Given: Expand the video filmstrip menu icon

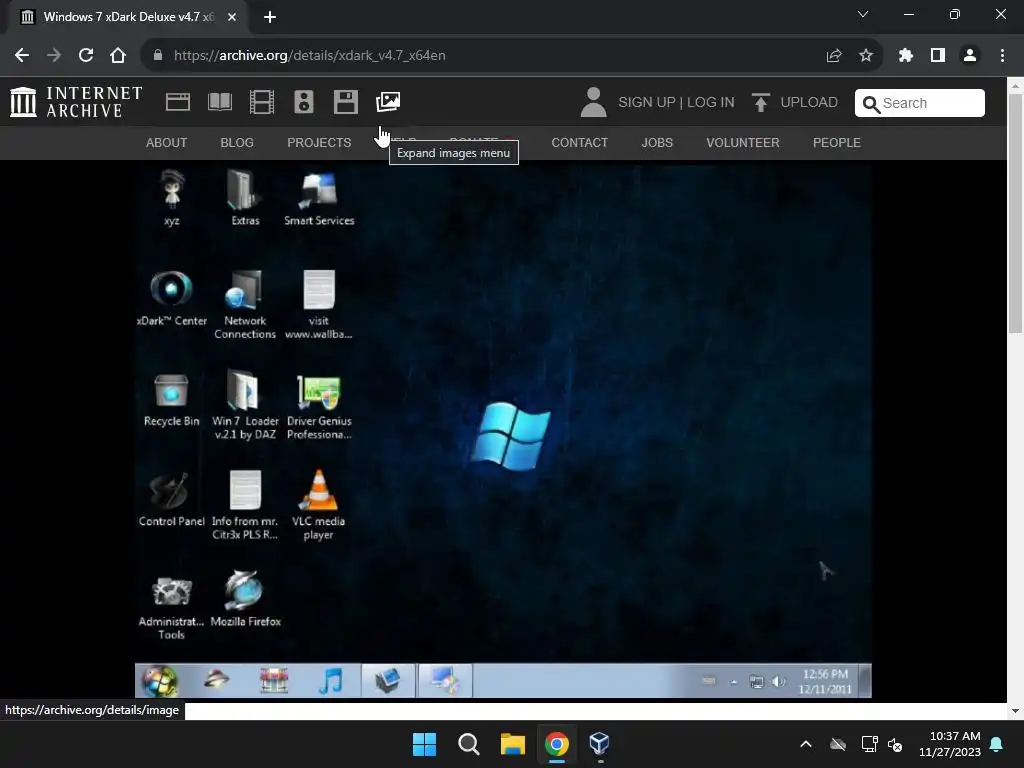Looking at the screenshot, I should (262, 103).
